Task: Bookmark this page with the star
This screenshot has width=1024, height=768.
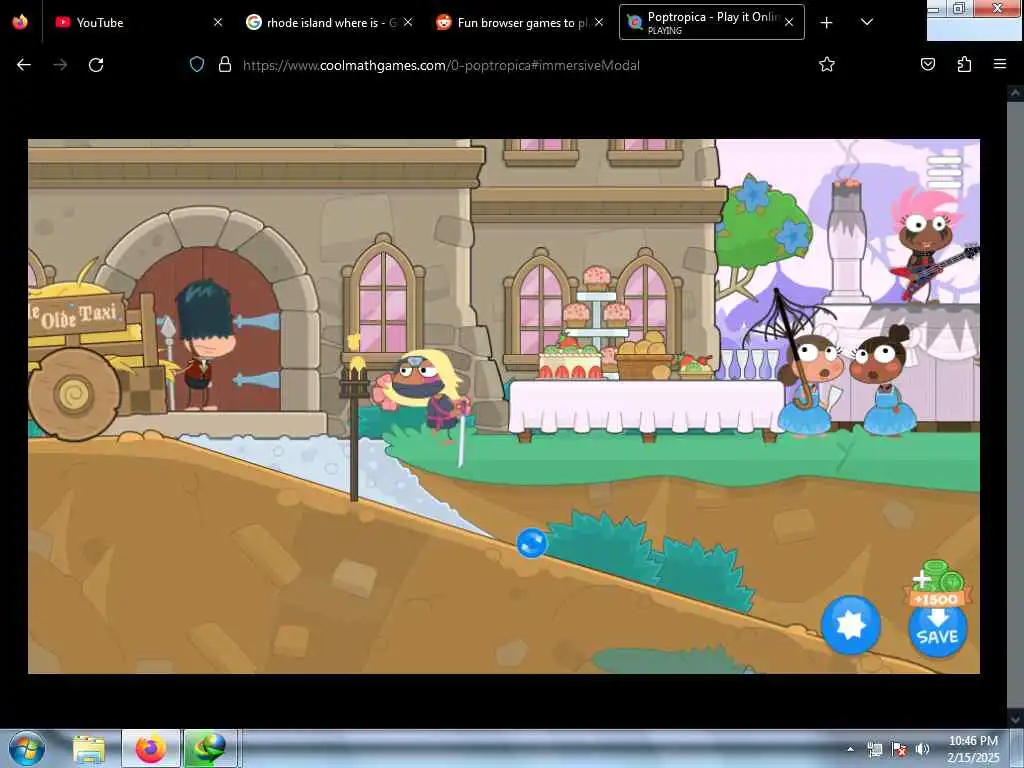Action: (x=827, y=64)
